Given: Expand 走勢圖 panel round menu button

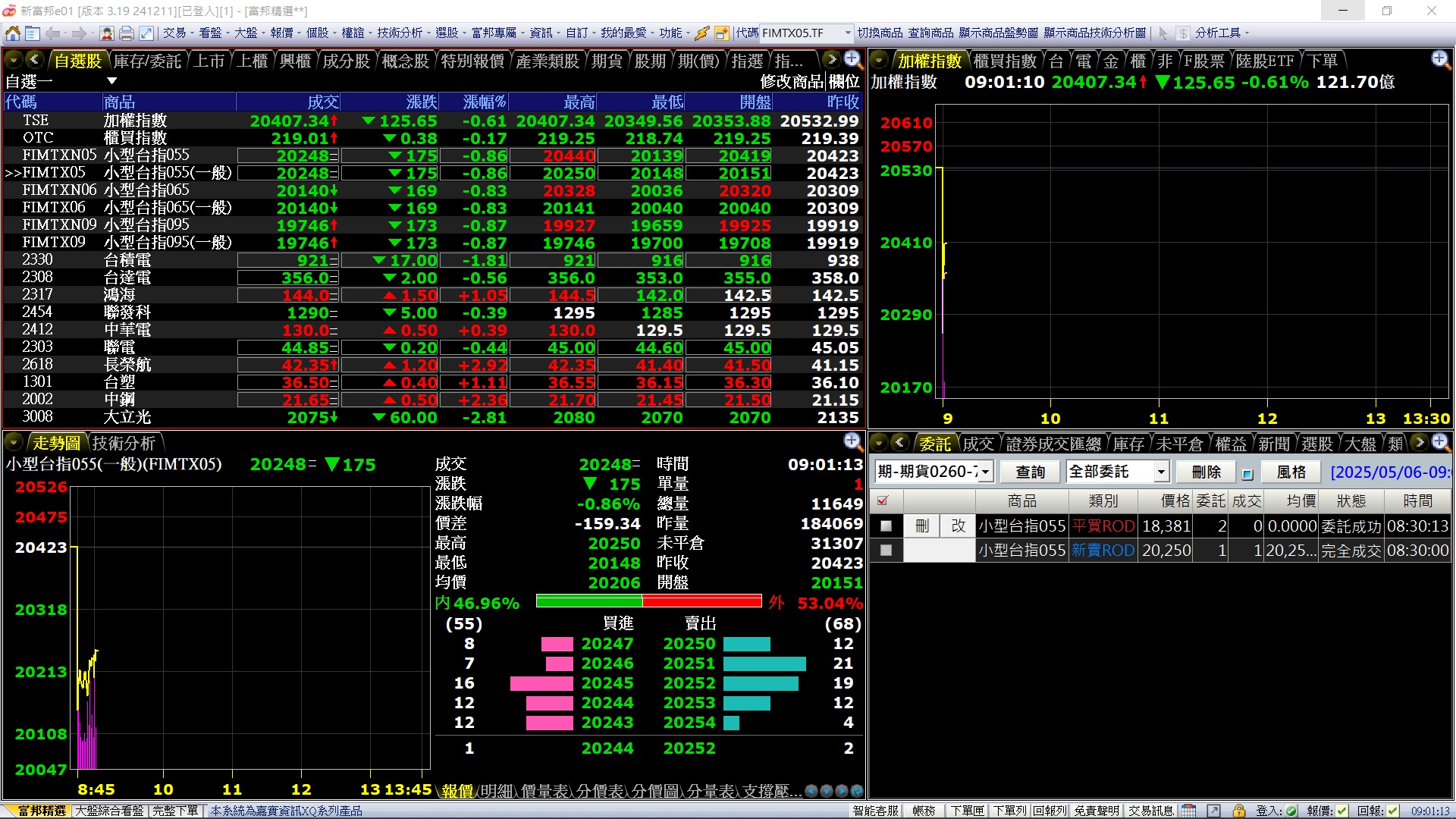Looking at the screenshot, I should [x=14, y=442].
